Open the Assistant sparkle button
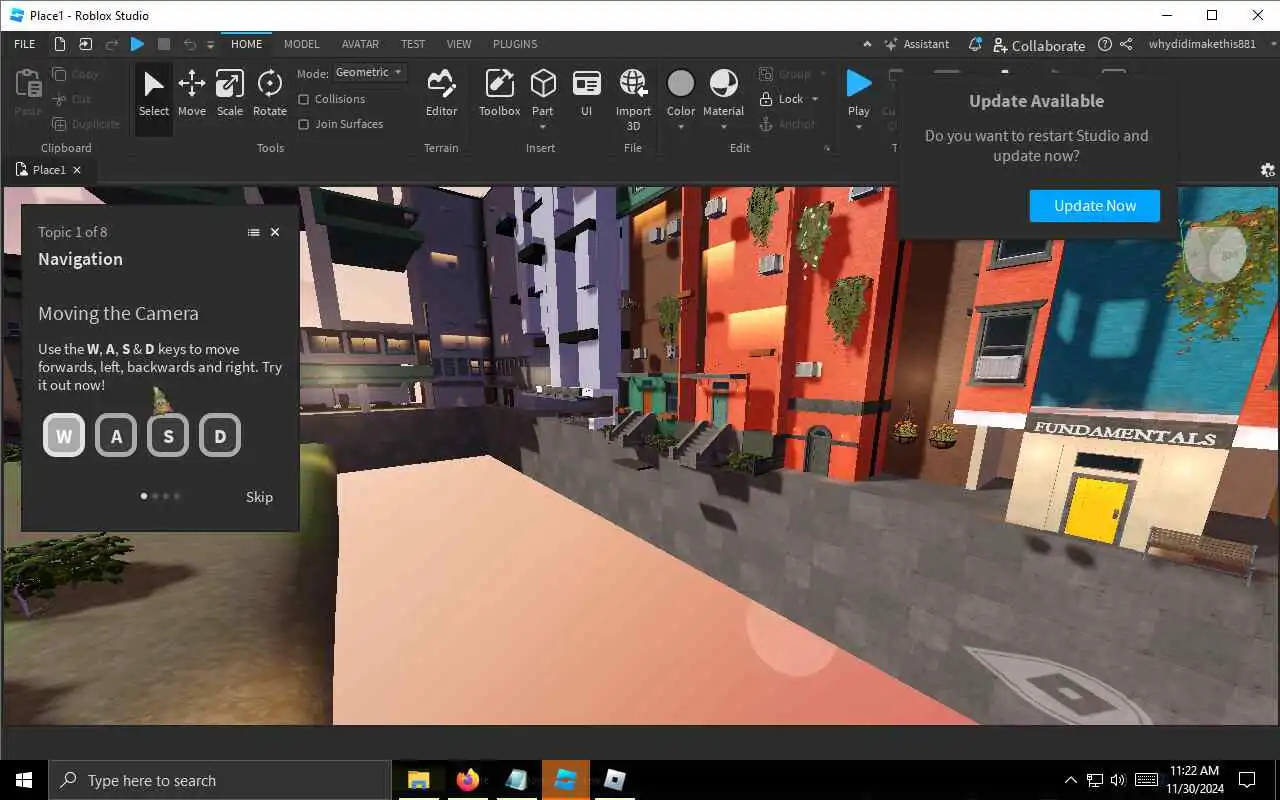 pyautogui.click(x=916, y=44)
